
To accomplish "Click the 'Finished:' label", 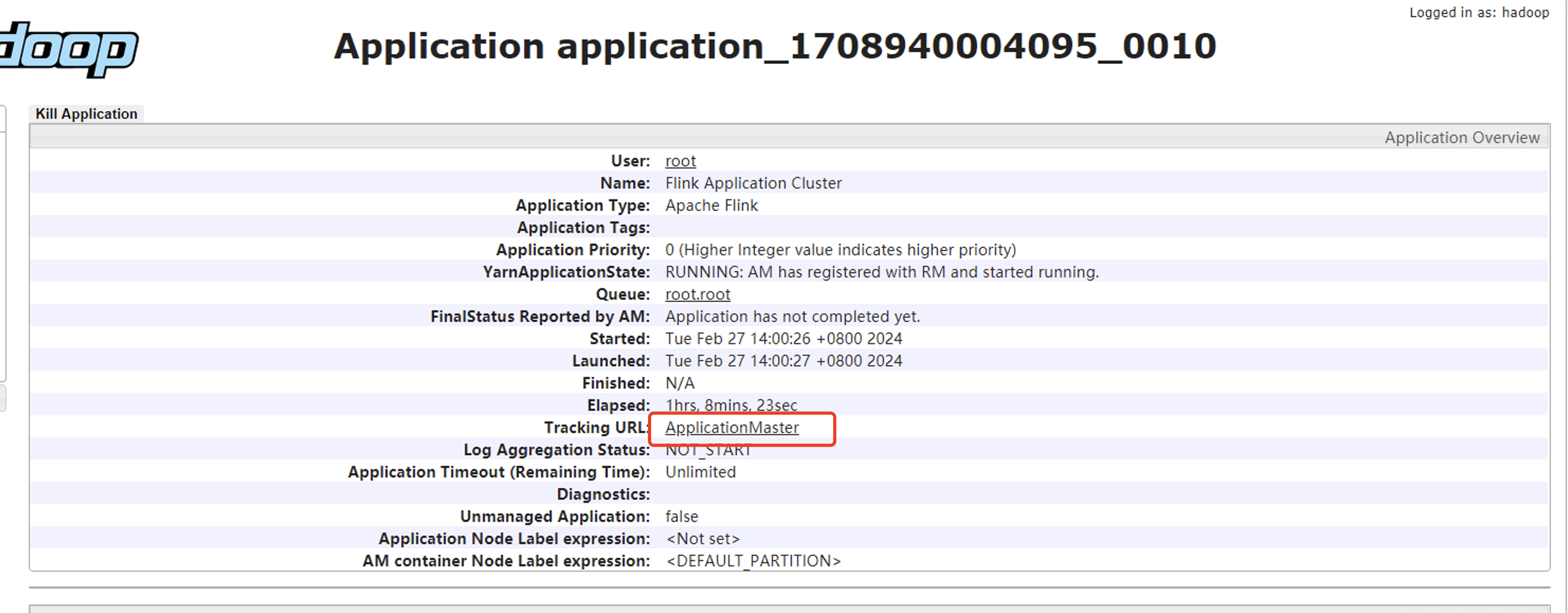I will [x=616, y=383].
